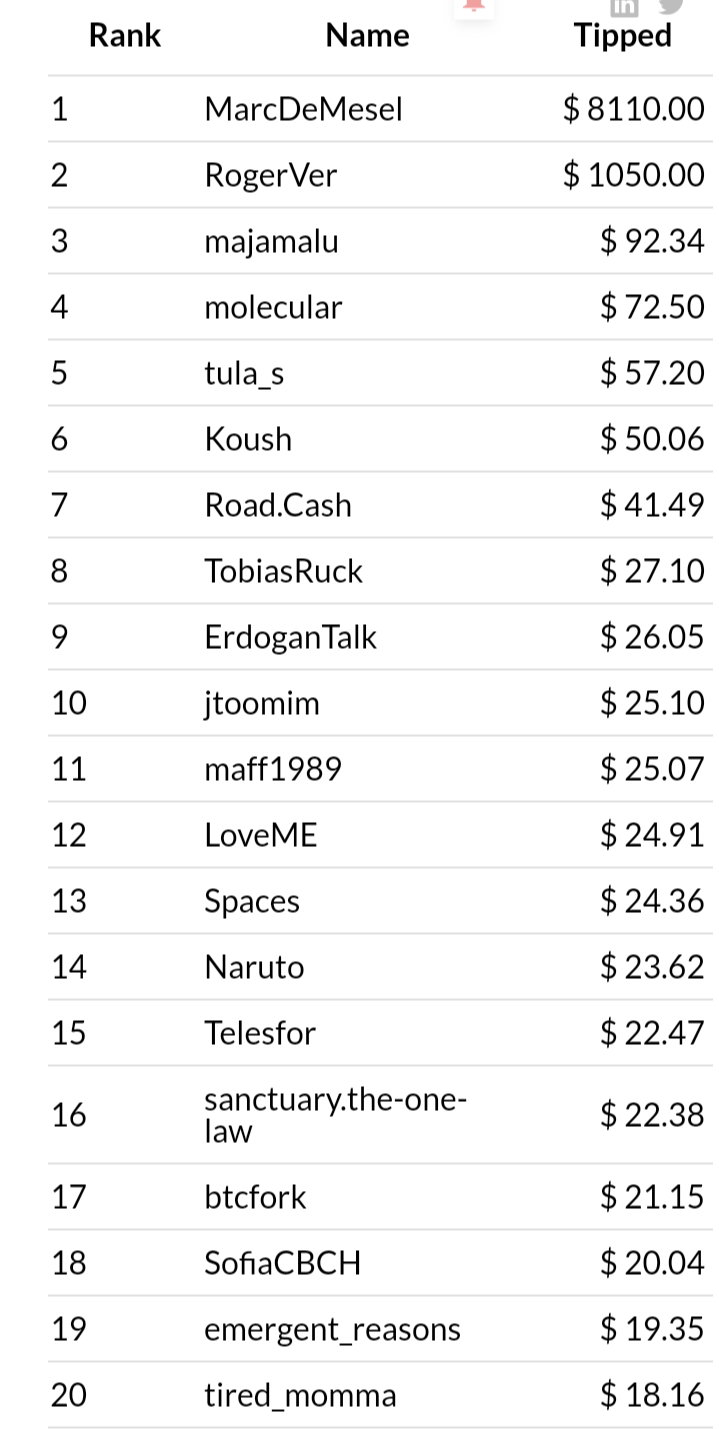Open MarcDeMesel's profile

303,109
